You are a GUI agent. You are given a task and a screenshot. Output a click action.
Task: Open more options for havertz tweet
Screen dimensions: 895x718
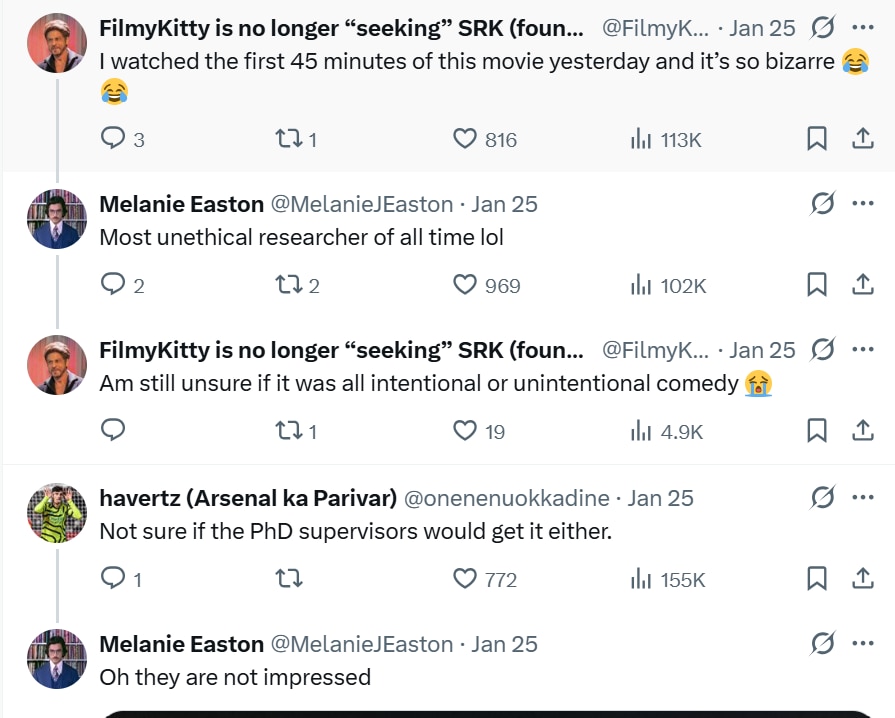tap(862, 498)
